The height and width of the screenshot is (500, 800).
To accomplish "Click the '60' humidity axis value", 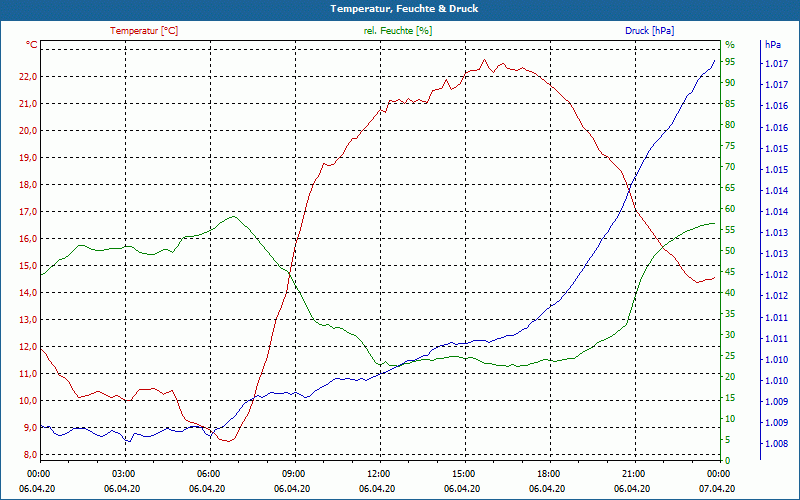I will coord(730,209).
